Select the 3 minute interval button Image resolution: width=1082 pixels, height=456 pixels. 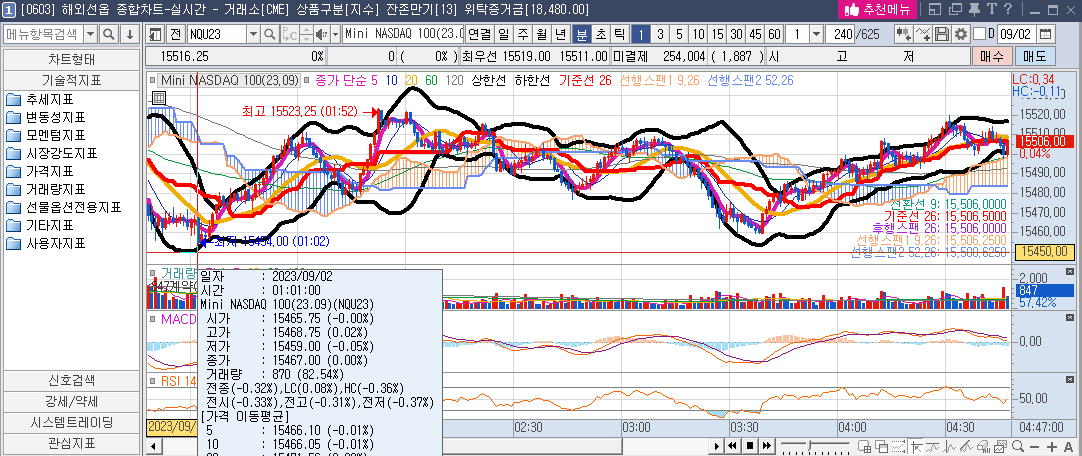[x=660, y=34]
